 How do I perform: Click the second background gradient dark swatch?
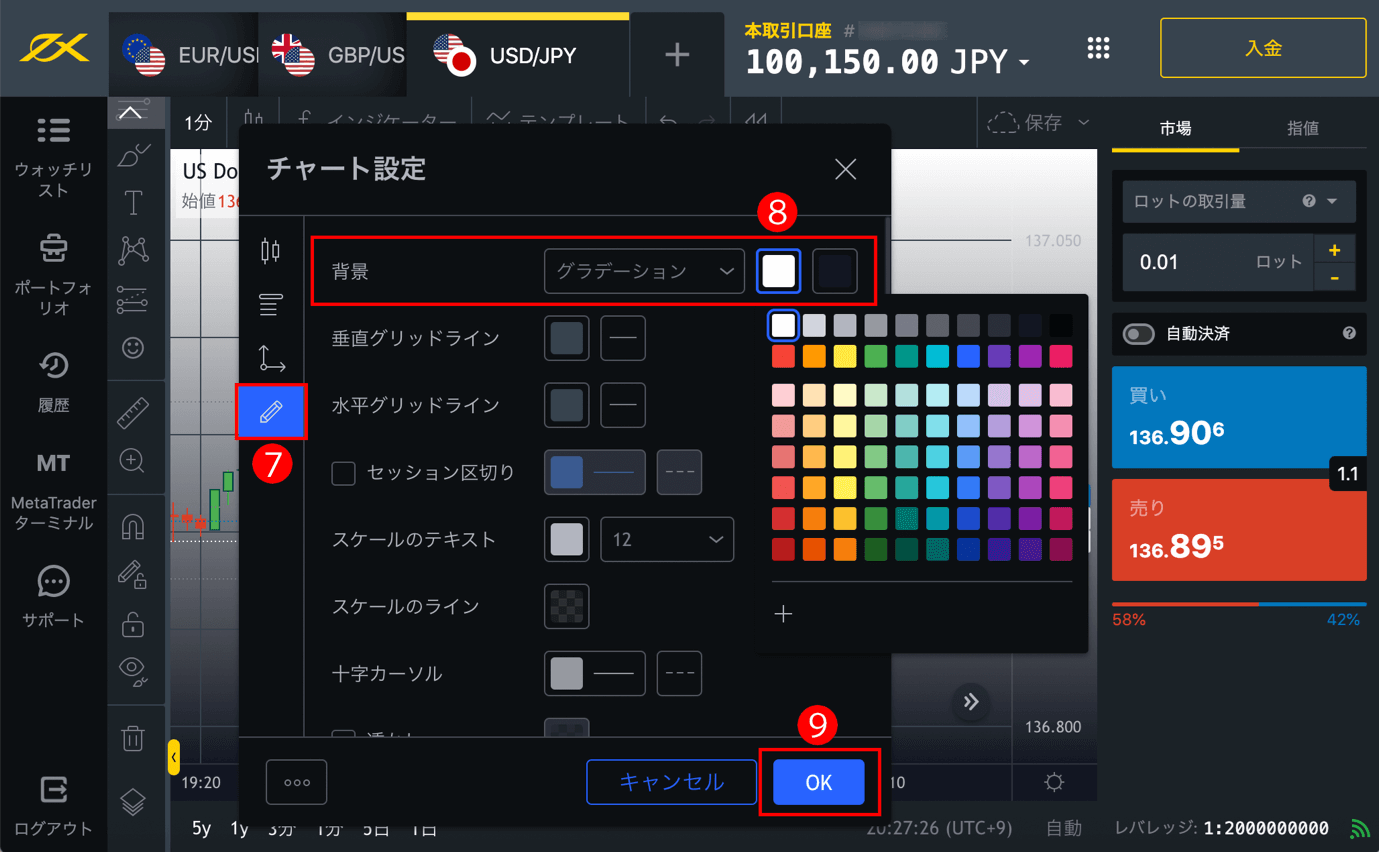(835, 271)
